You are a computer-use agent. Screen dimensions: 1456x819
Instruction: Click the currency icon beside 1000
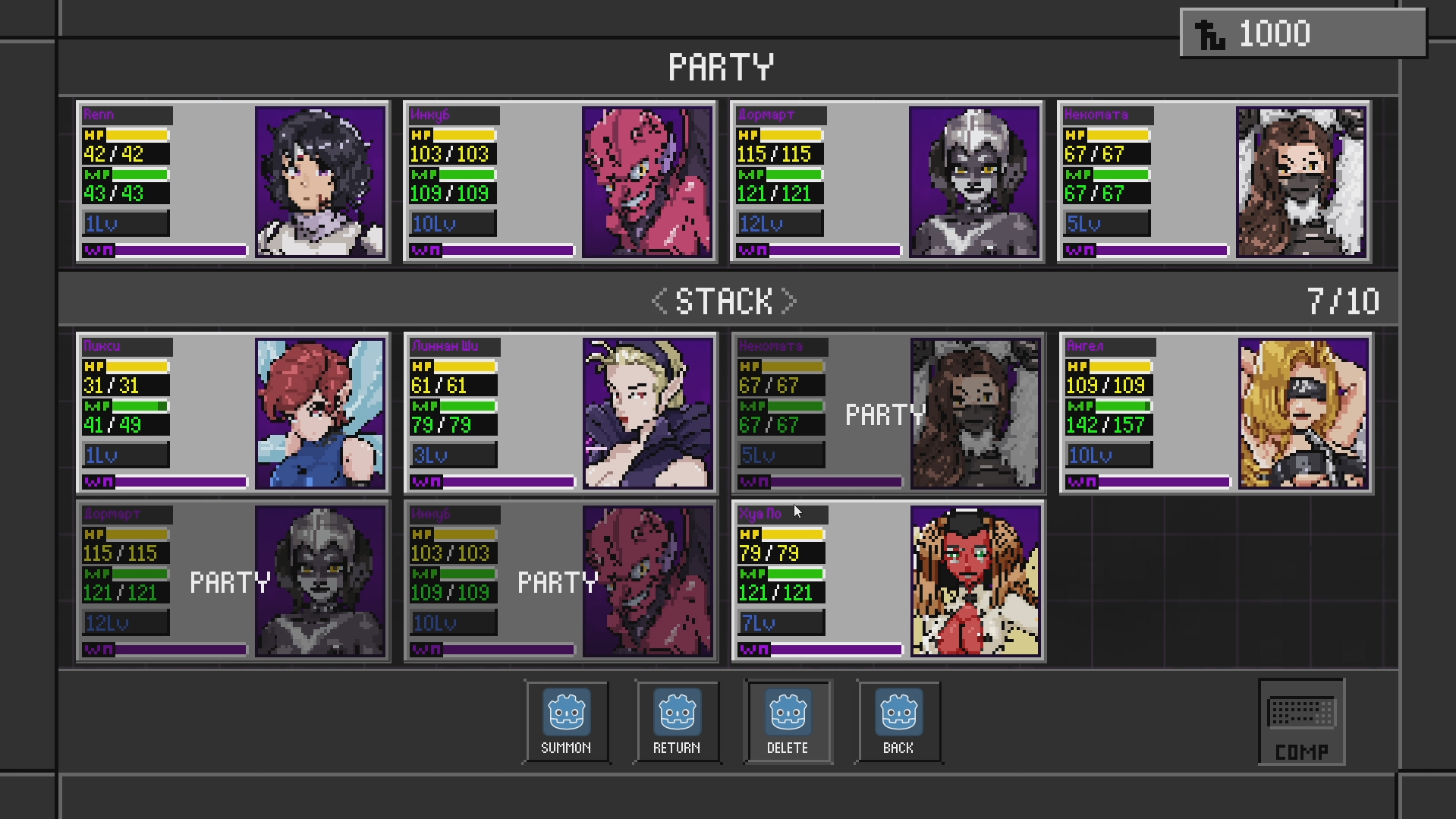1209,34
